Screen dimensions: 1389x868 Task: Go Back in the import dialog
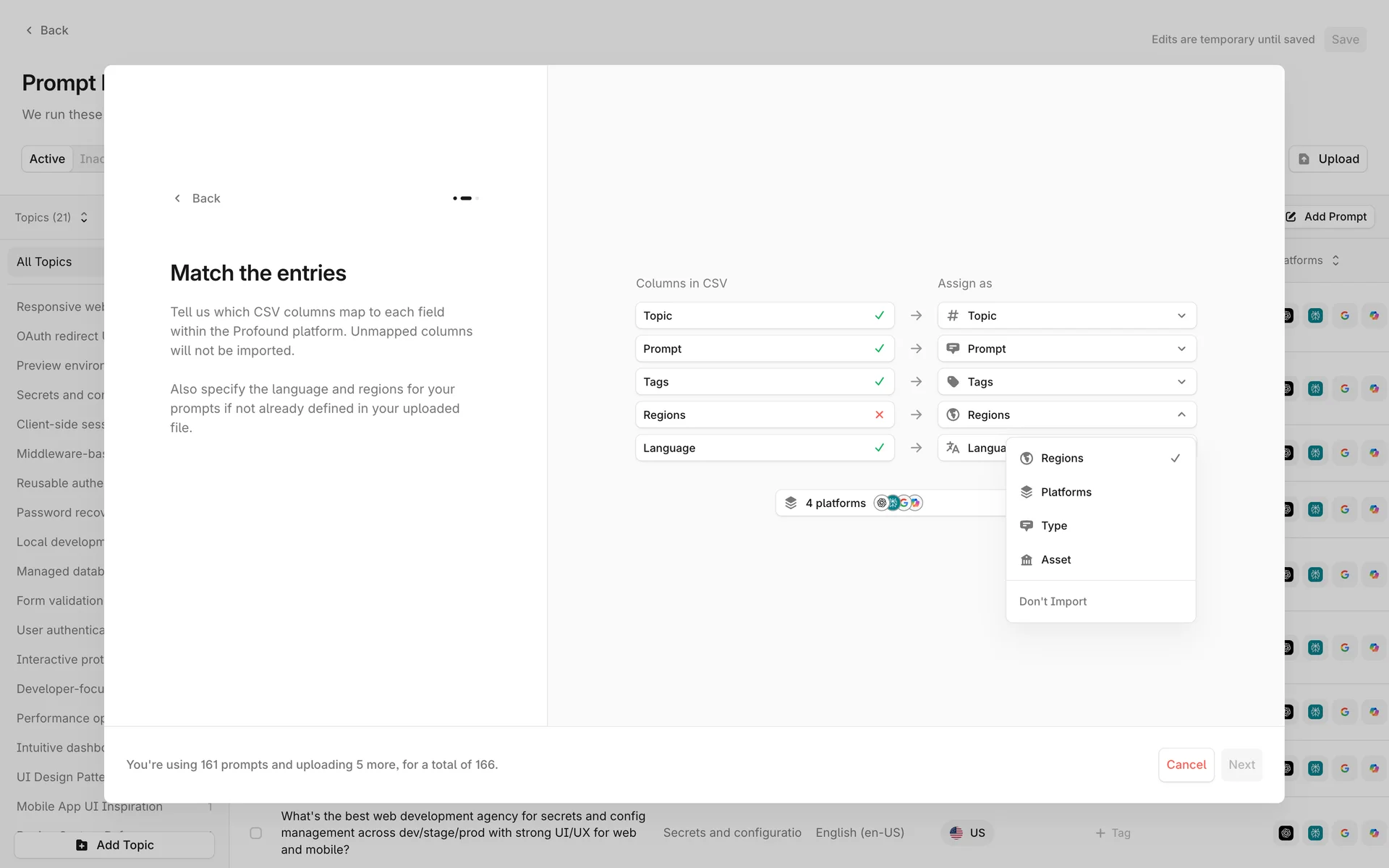(197, 198)
